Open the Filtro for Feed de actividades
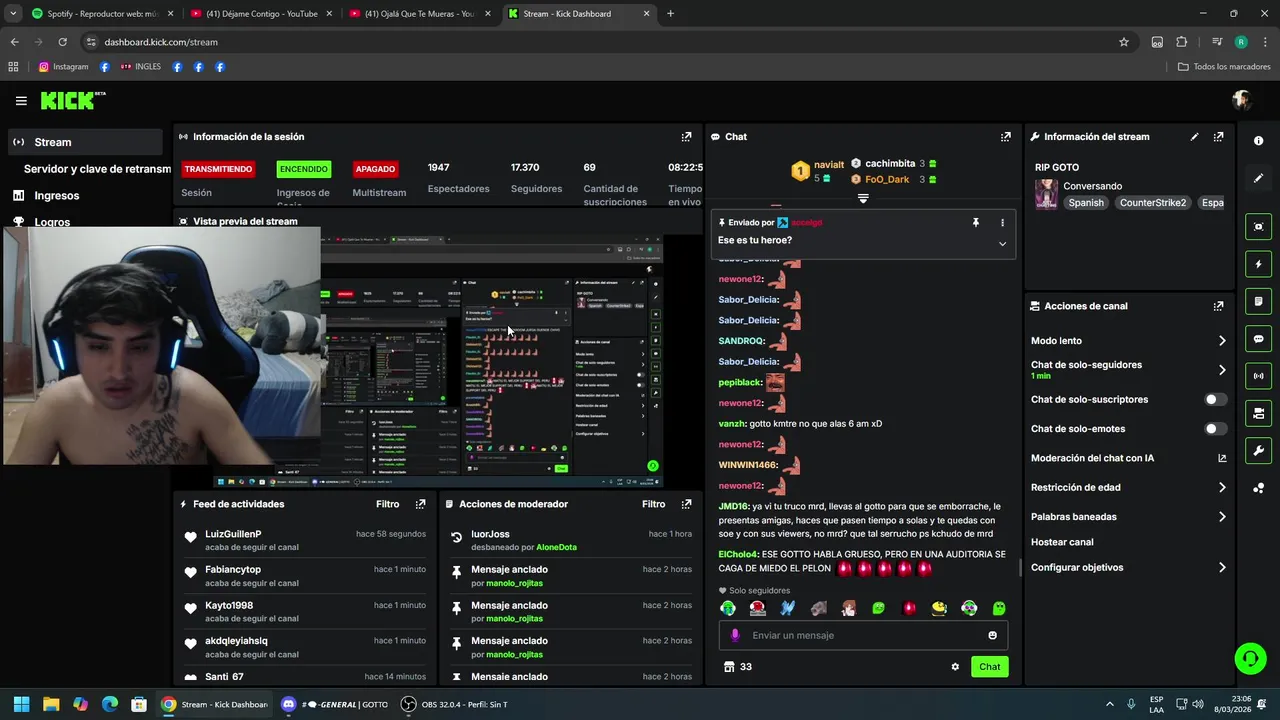 point(388,504)
